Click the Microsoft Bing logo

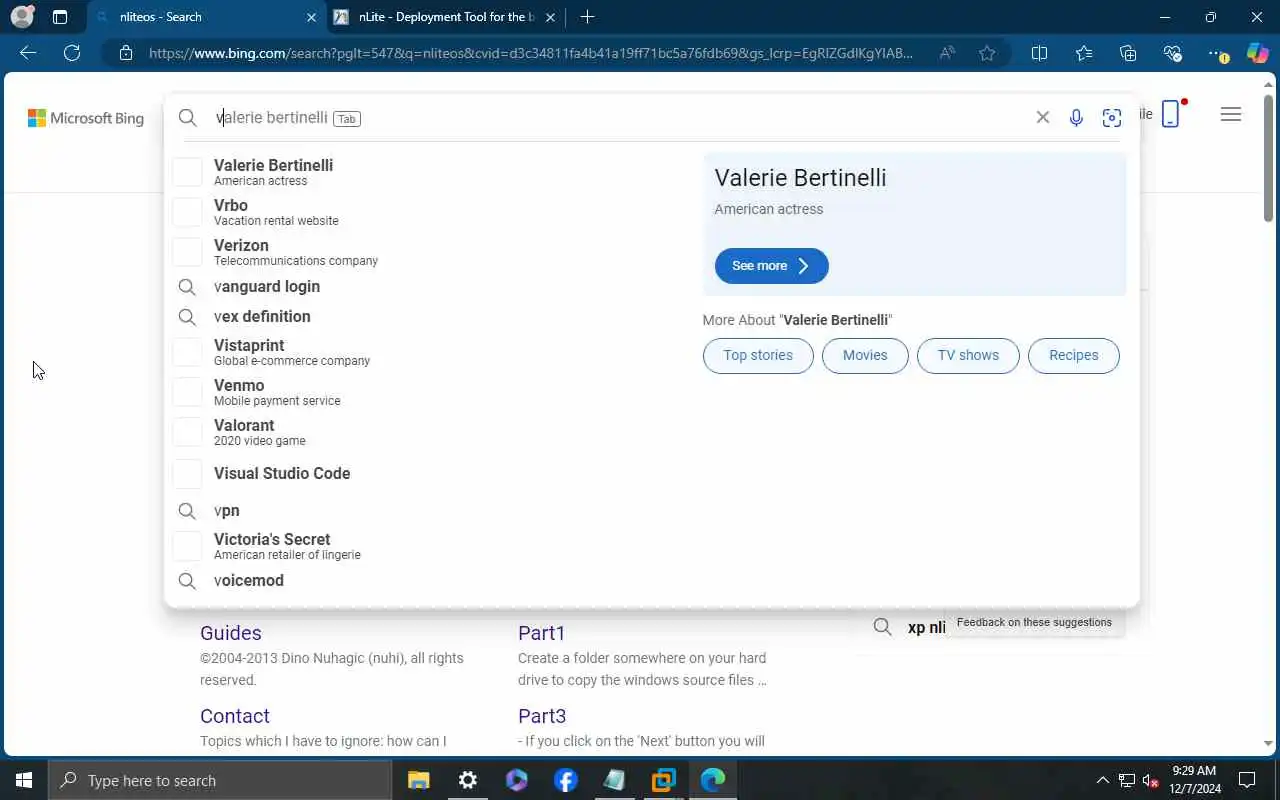pos(86,118)
